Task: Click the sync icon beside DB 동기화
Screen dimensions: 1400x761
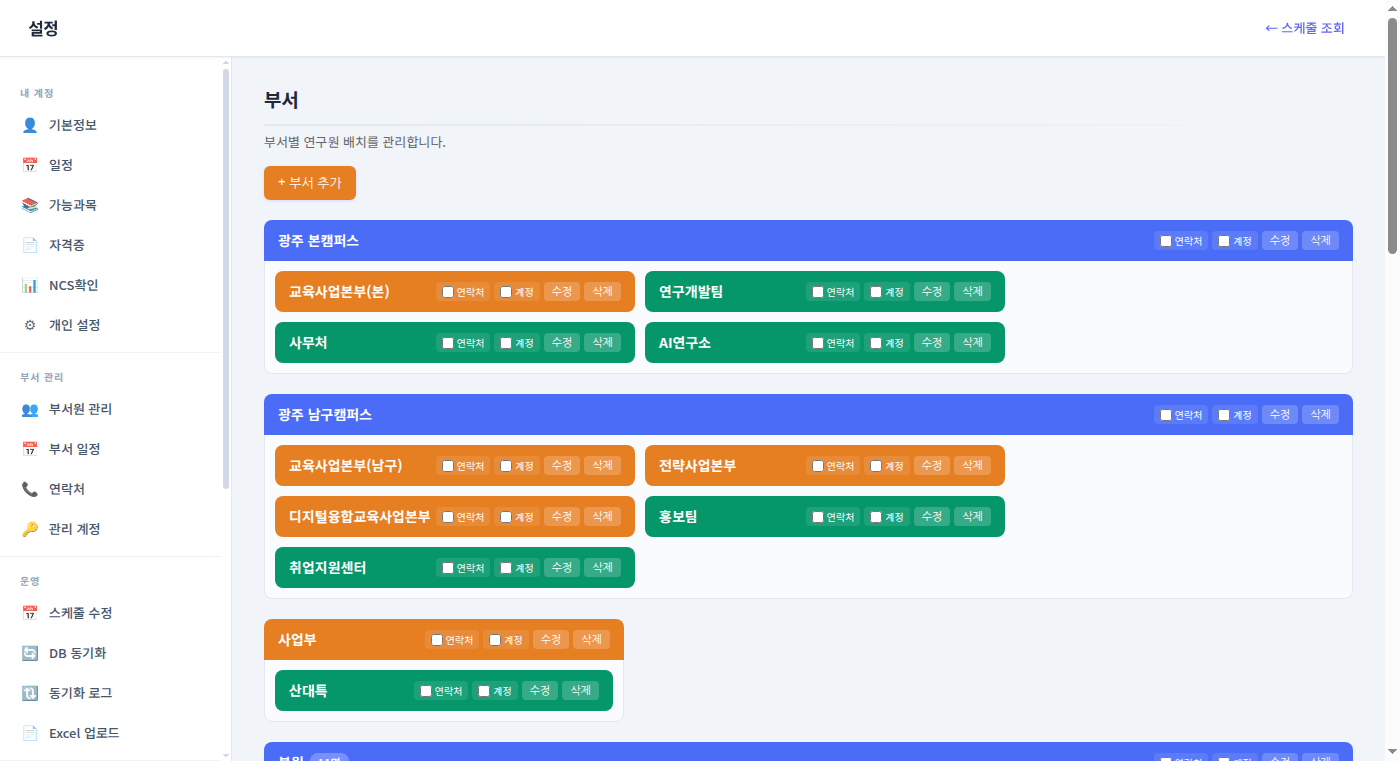Action: [30, 653]
